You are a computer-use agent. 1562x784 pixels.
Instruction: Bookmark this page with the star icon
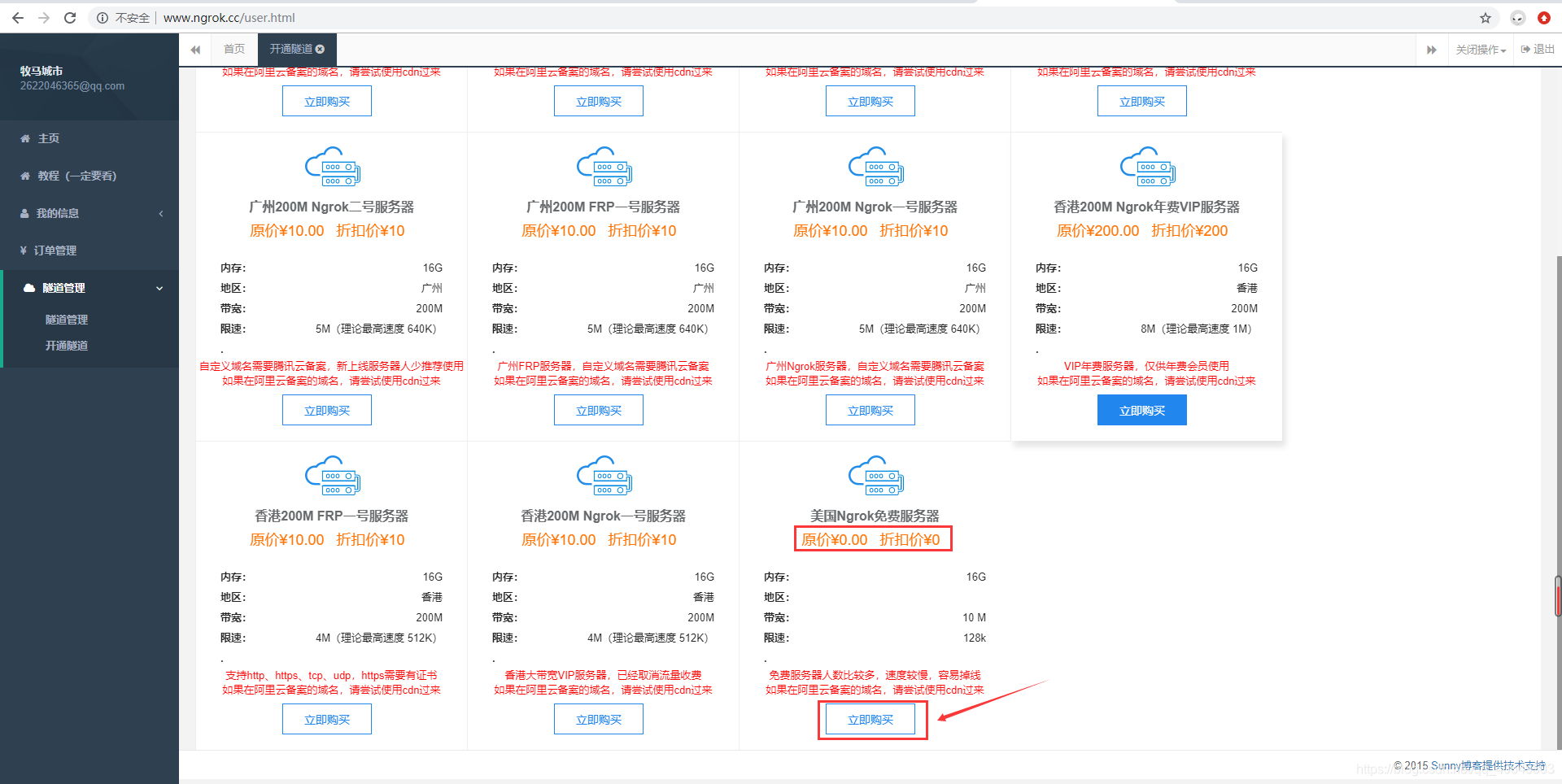pos(1486,18)
